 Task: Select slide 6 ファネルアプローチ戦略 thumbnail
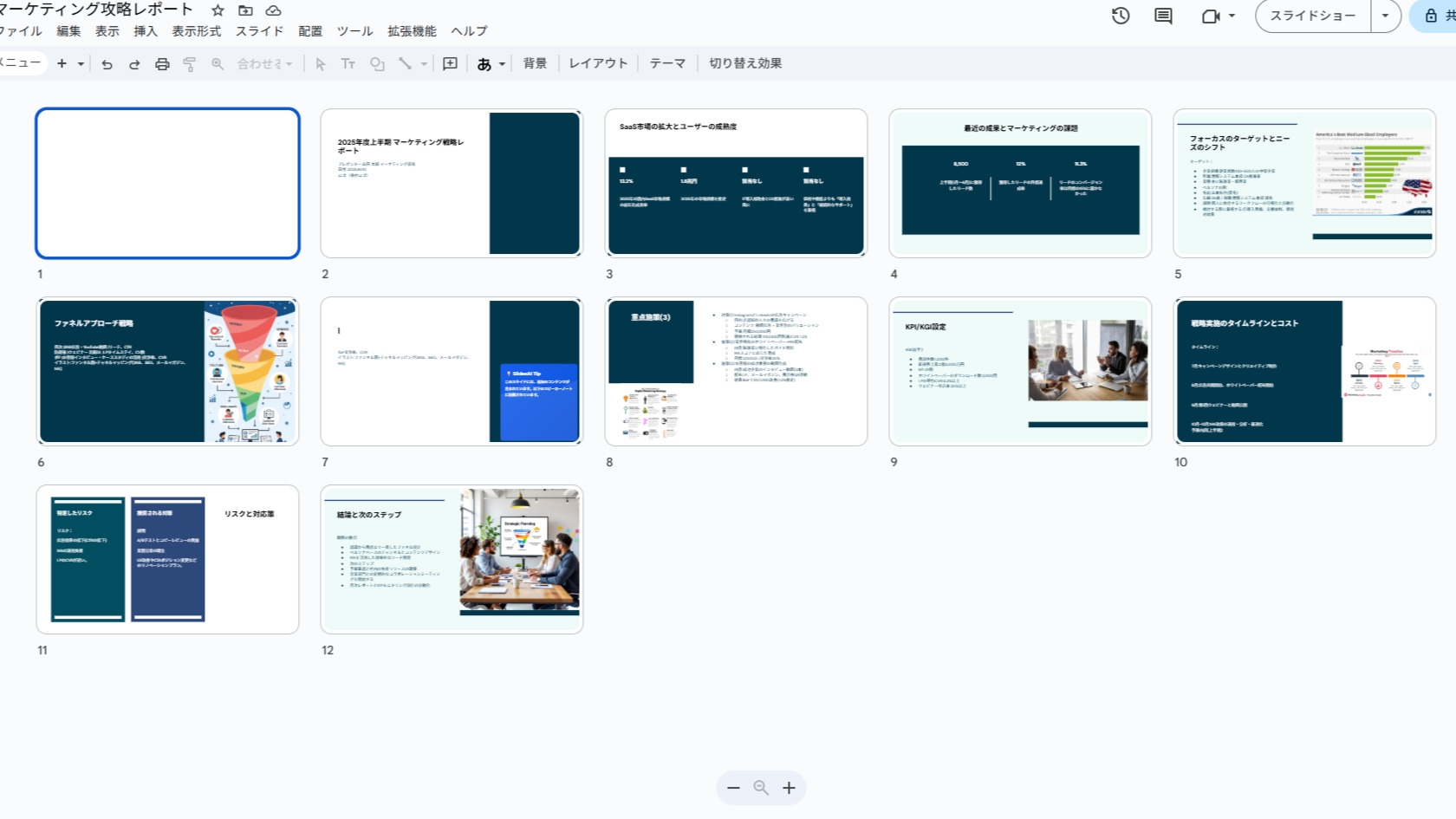click(167, 371)
